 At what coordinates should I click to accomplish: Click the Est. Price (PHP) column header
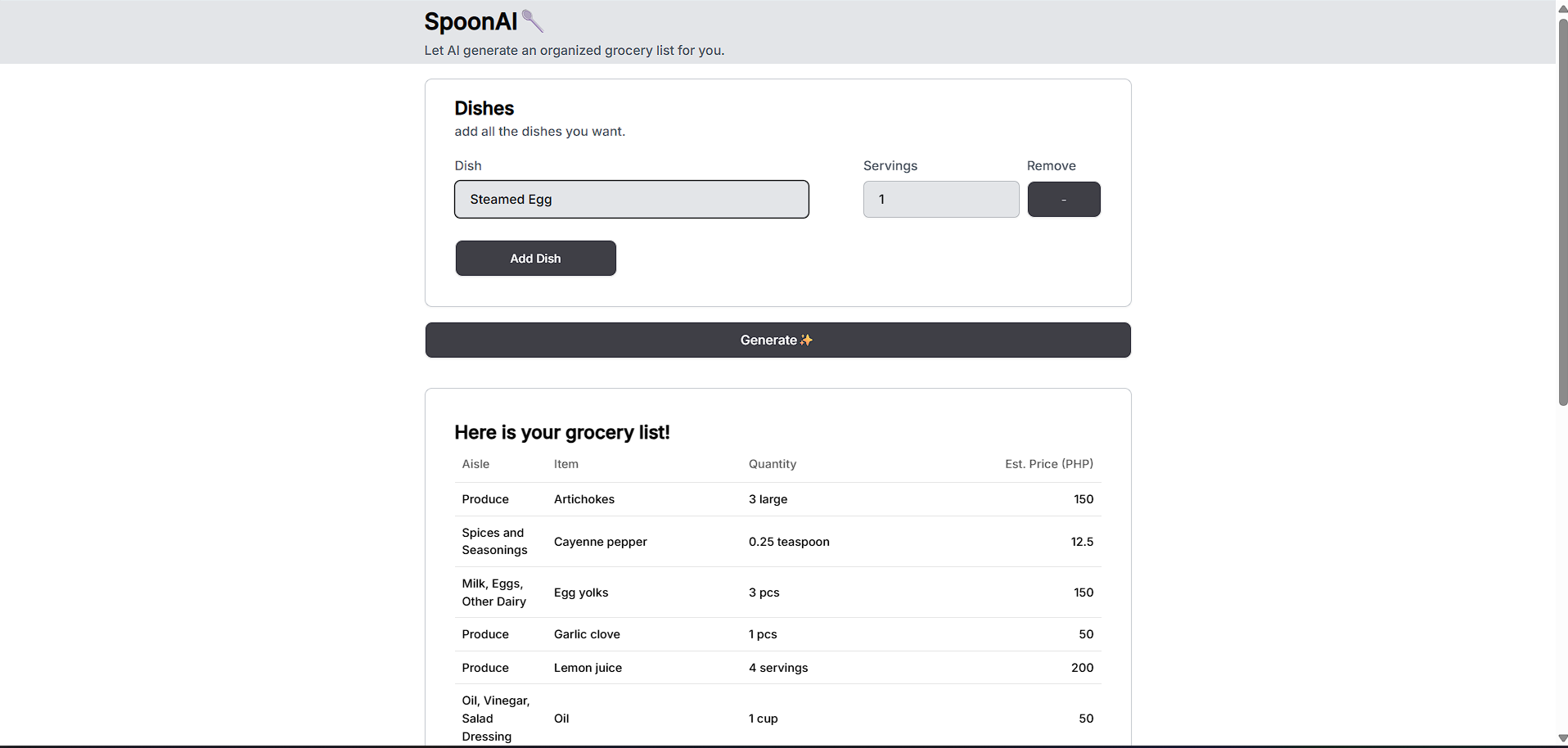(x=1048, y=464)
